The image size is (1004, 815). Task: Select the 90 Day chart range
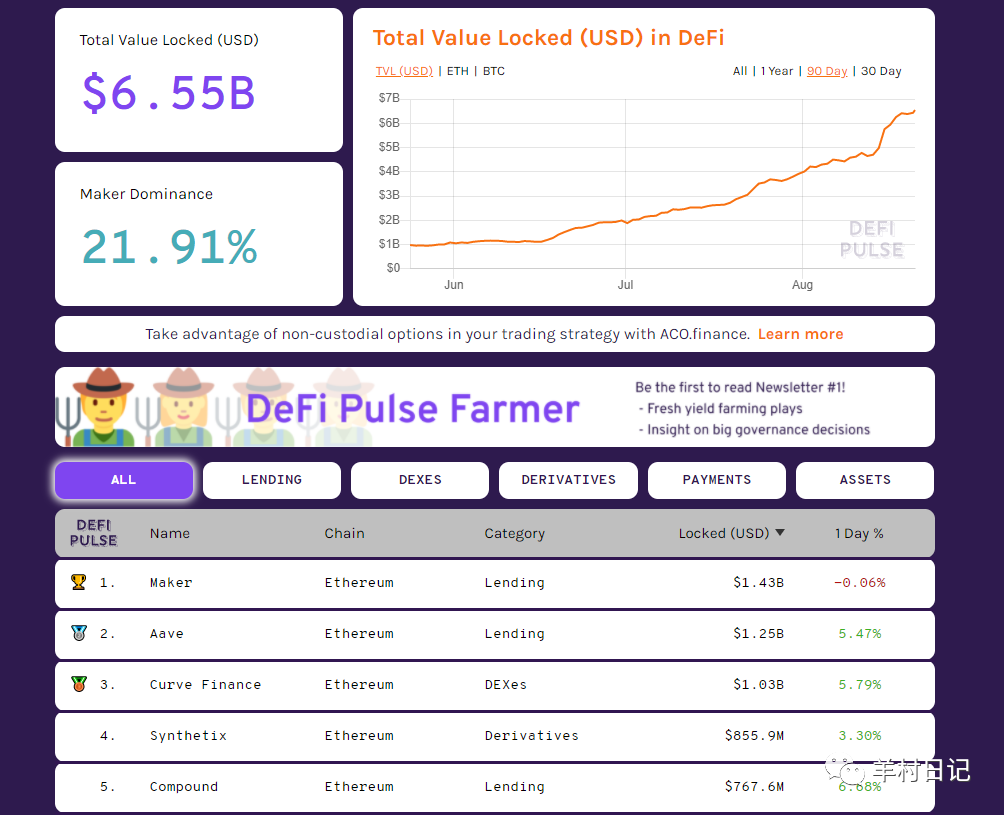click(x=827, y=71)
